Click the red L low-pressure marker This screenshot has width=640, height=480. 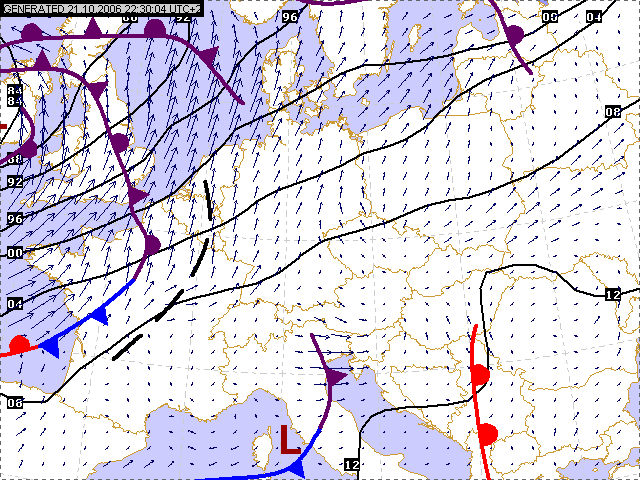pos(289,441)
